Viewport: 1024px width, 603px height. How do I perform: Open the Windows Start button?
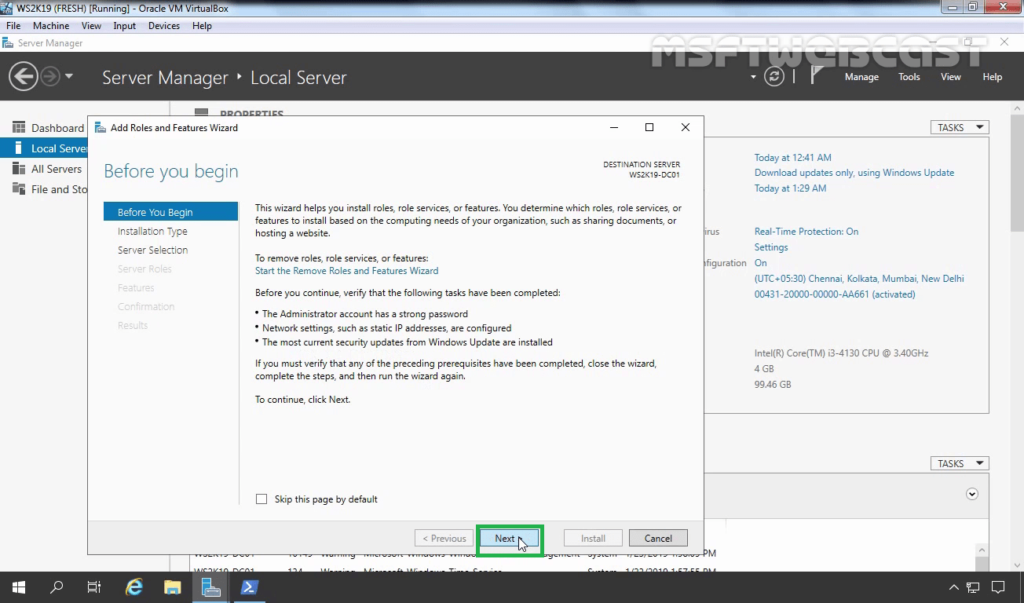tap(18, 587)
